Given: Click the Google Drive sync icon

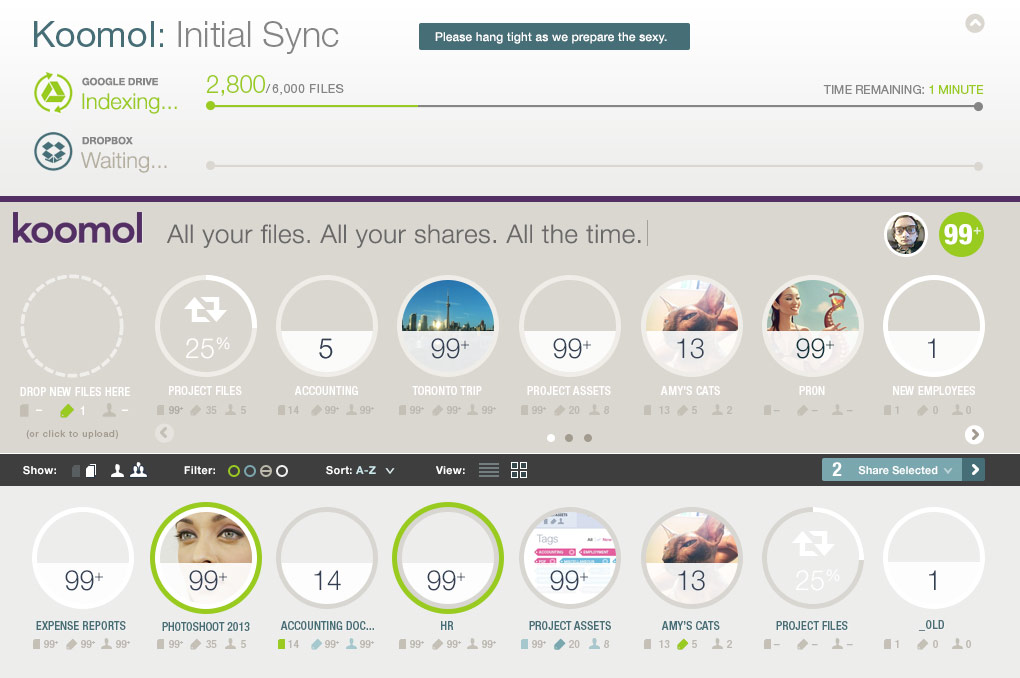Looking at the screenshot, I should 52,92.
